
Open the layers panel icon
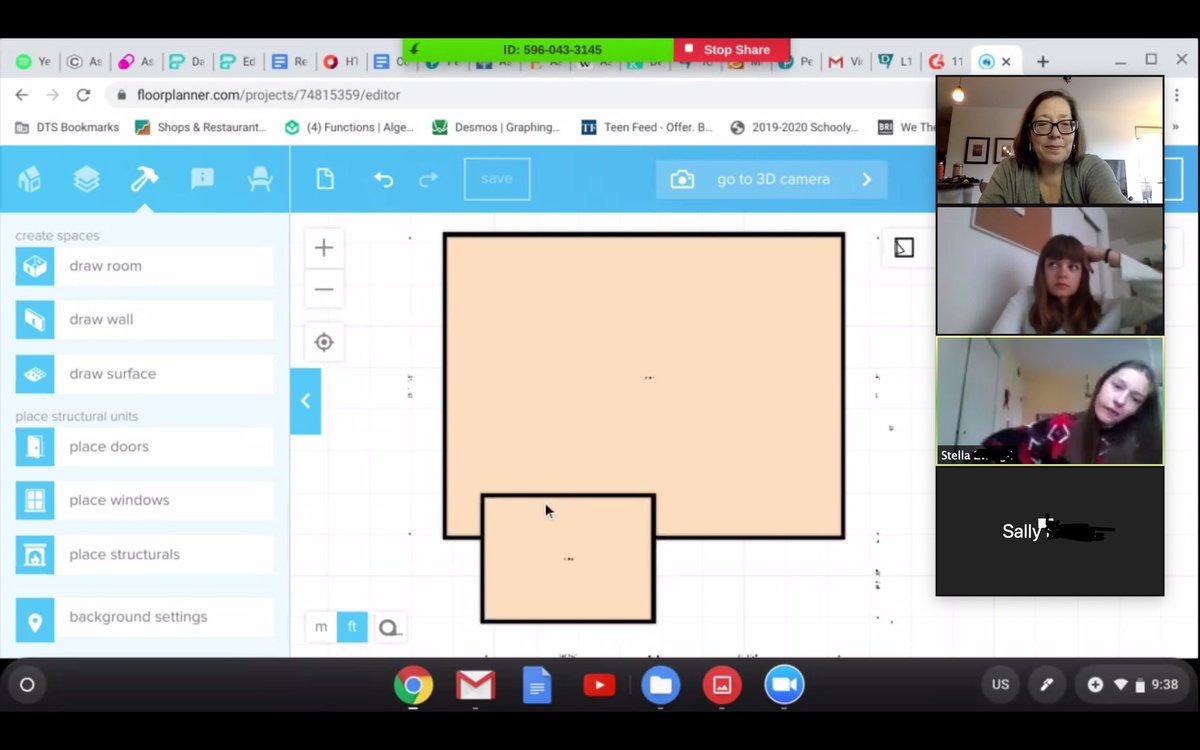(86, 178)
